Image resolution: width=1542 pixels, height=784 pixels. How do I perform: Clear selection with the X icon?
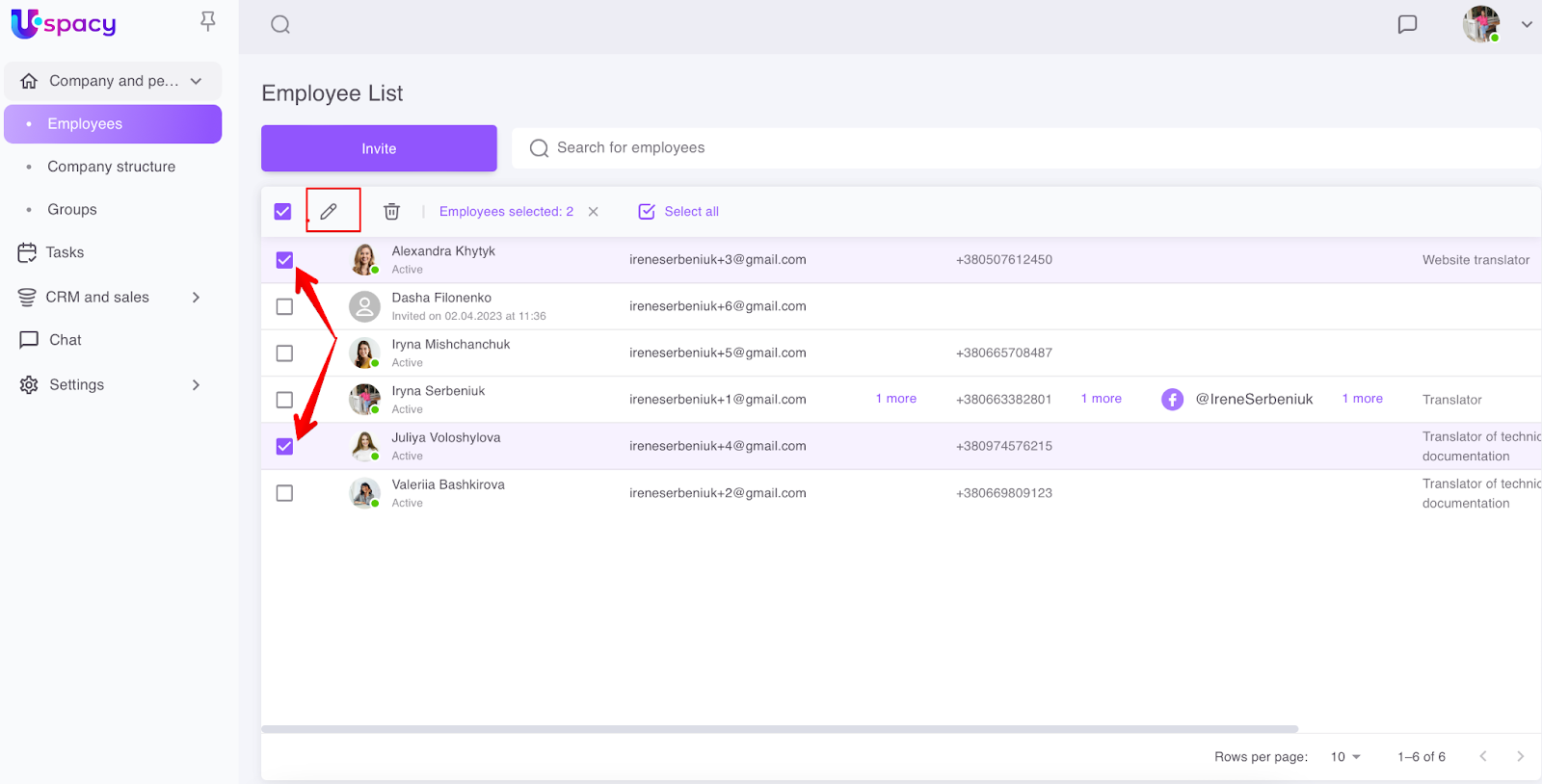point(594,212)
